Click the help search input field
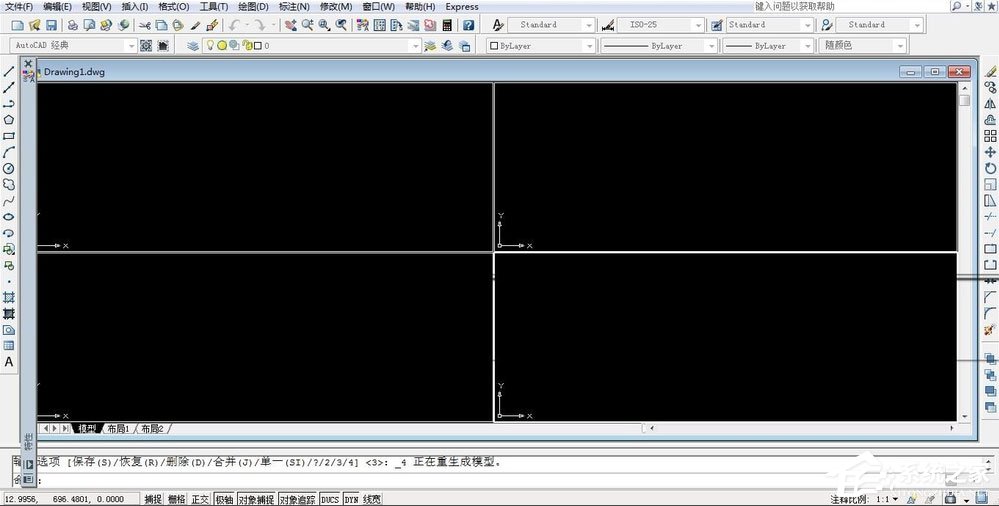 (x=851, y=6)
